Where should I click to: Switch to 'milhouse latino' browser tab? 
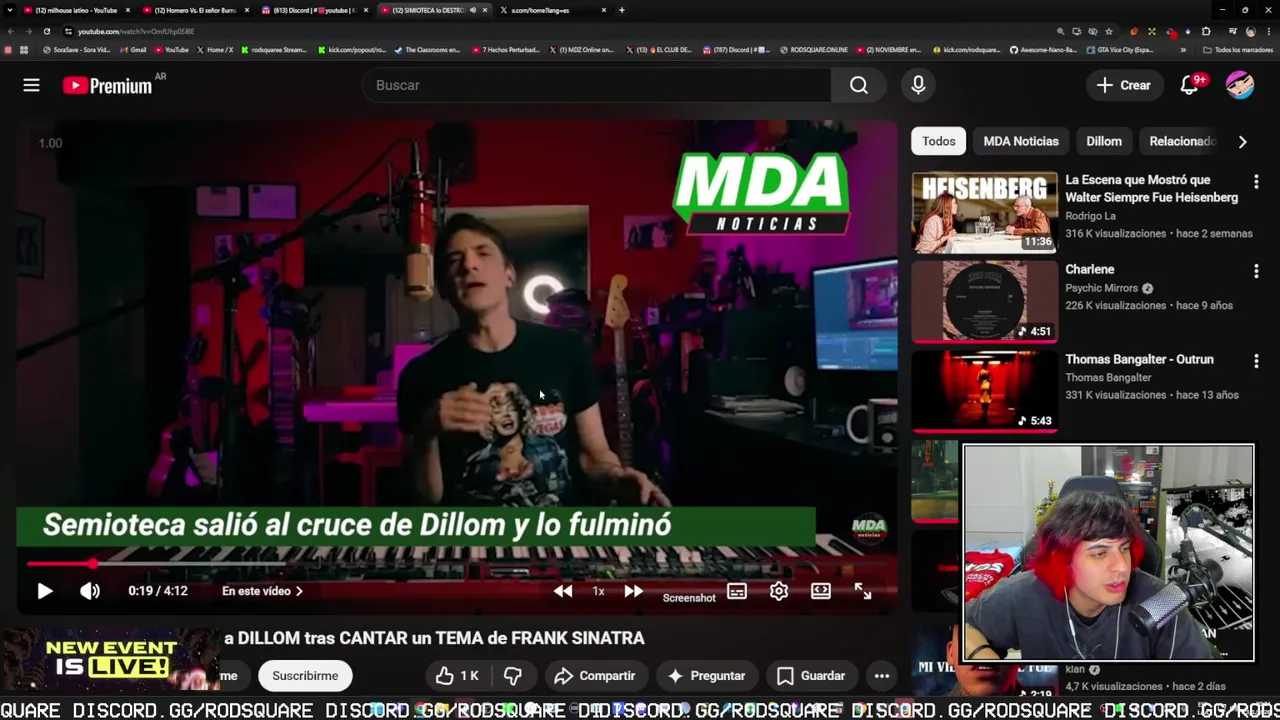pos(76,10)
